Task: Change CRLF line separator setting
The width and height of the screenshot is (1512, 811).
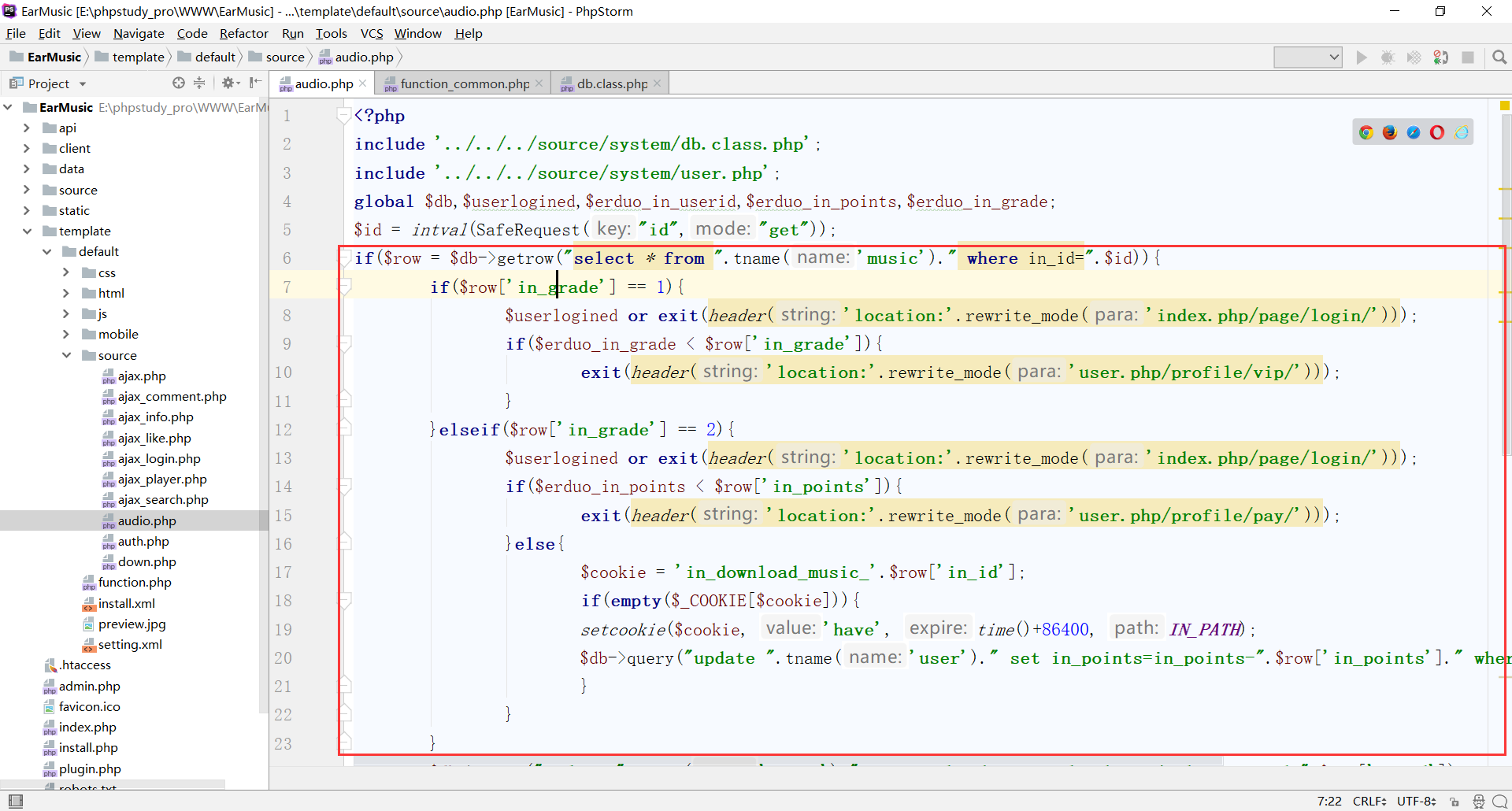Action: (1369, 802)
